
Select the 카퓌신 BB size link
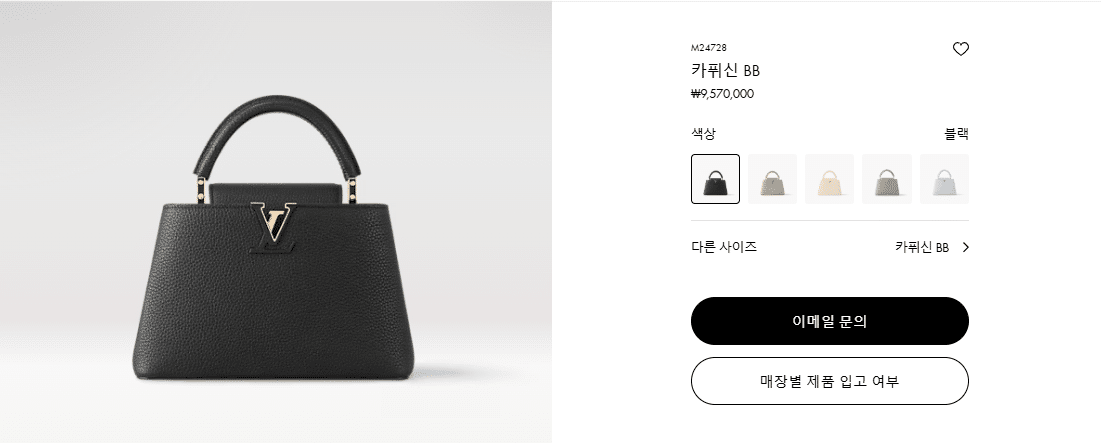tap(922, 247)
